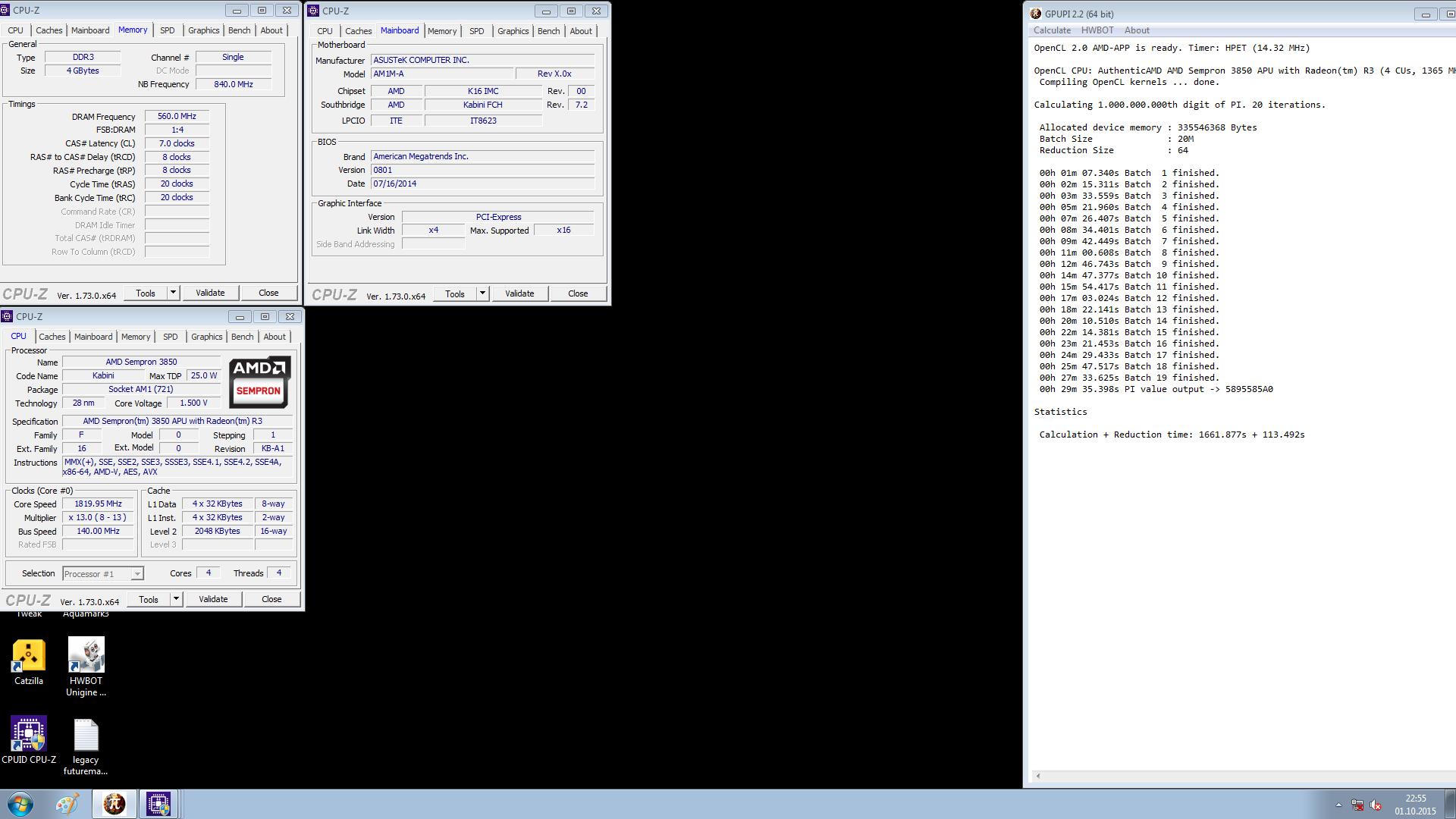1456x819 pixels.
Task: Select Memory tab in CPU window
Action: coord(136,337)
